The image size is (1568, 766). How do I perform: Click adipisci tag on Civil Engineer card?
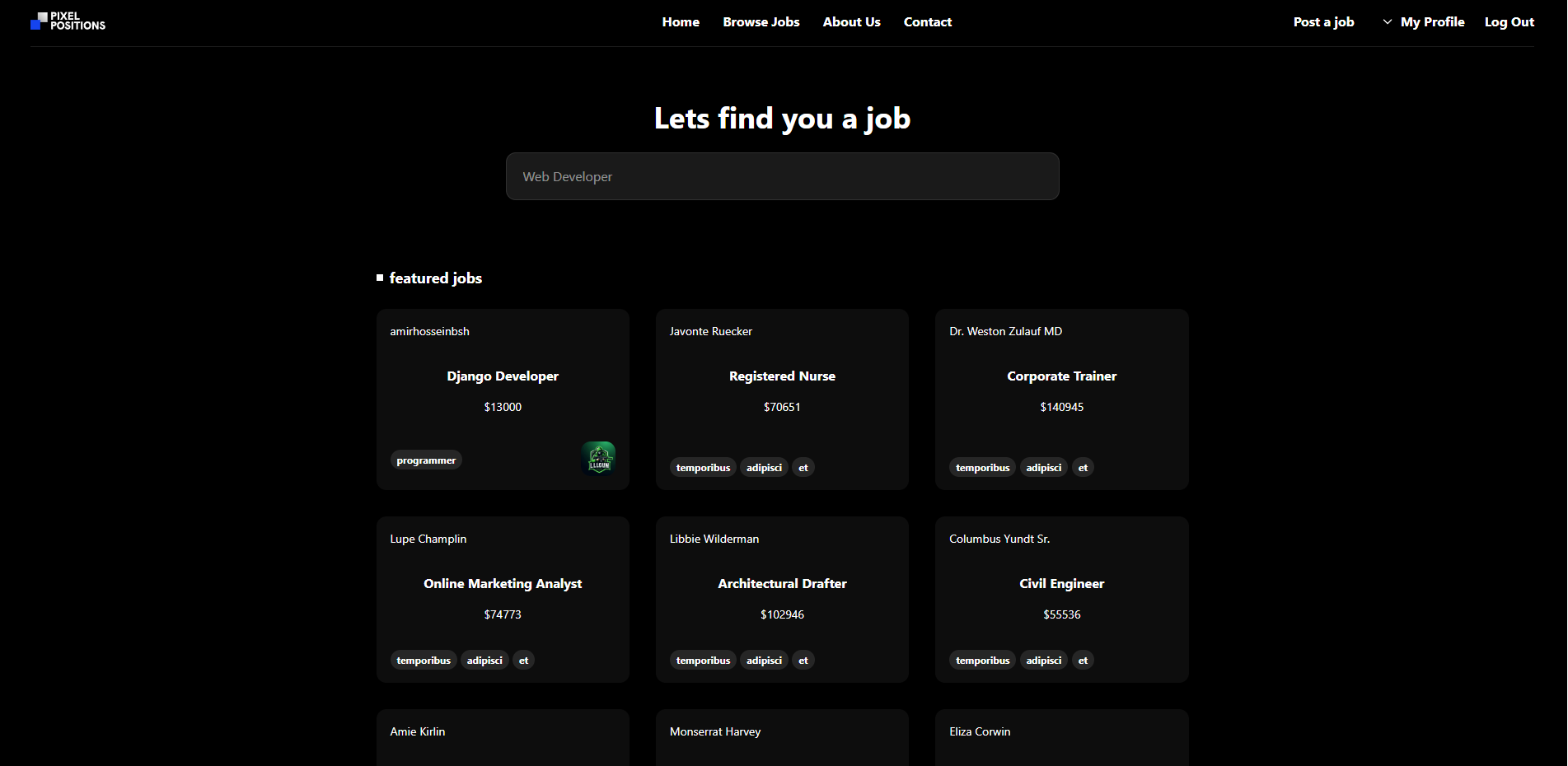coord(1043,661)
